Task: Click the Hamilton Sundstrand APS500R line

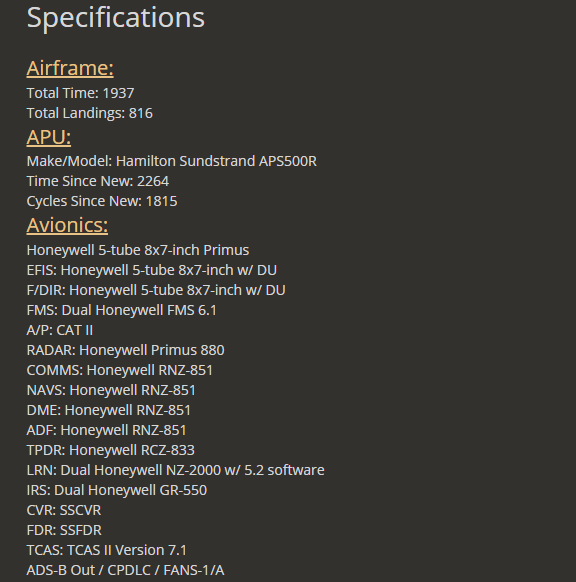Action: click(171, 161)
